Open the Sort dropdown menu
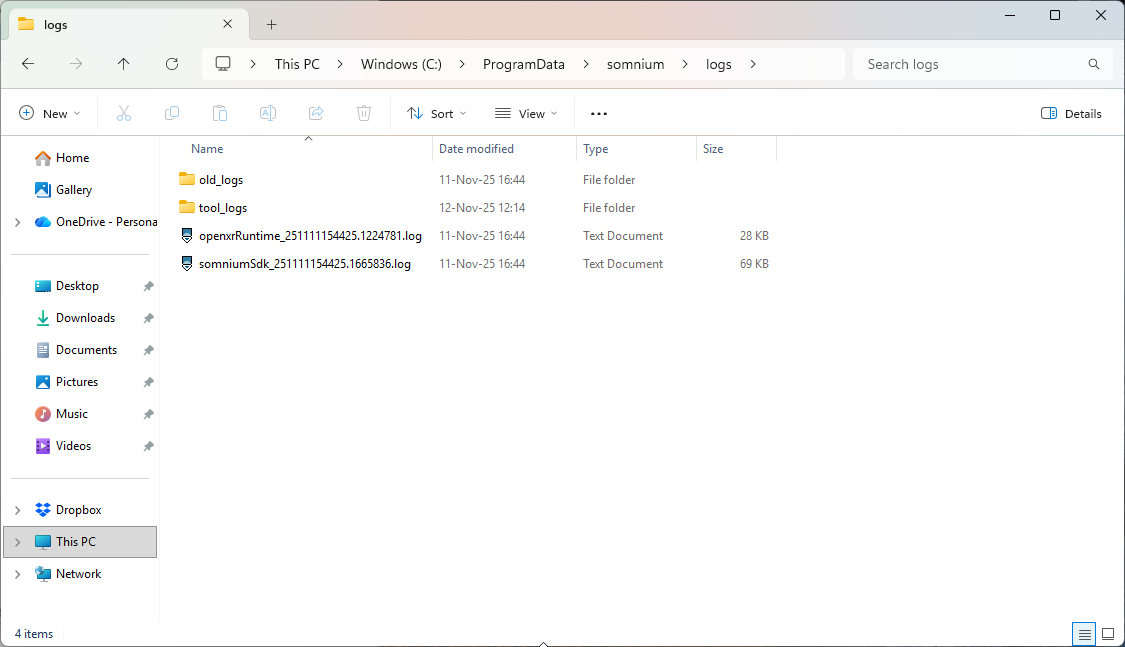1125x647 pixels. pyautogui.click(x=437, y=114)
